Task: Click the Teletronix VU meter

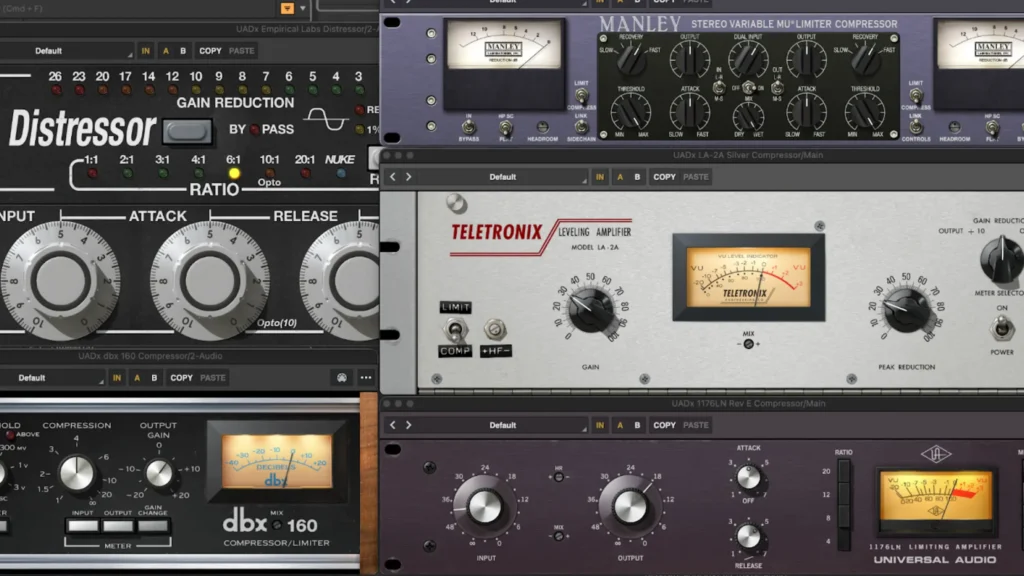Action: 748,278
